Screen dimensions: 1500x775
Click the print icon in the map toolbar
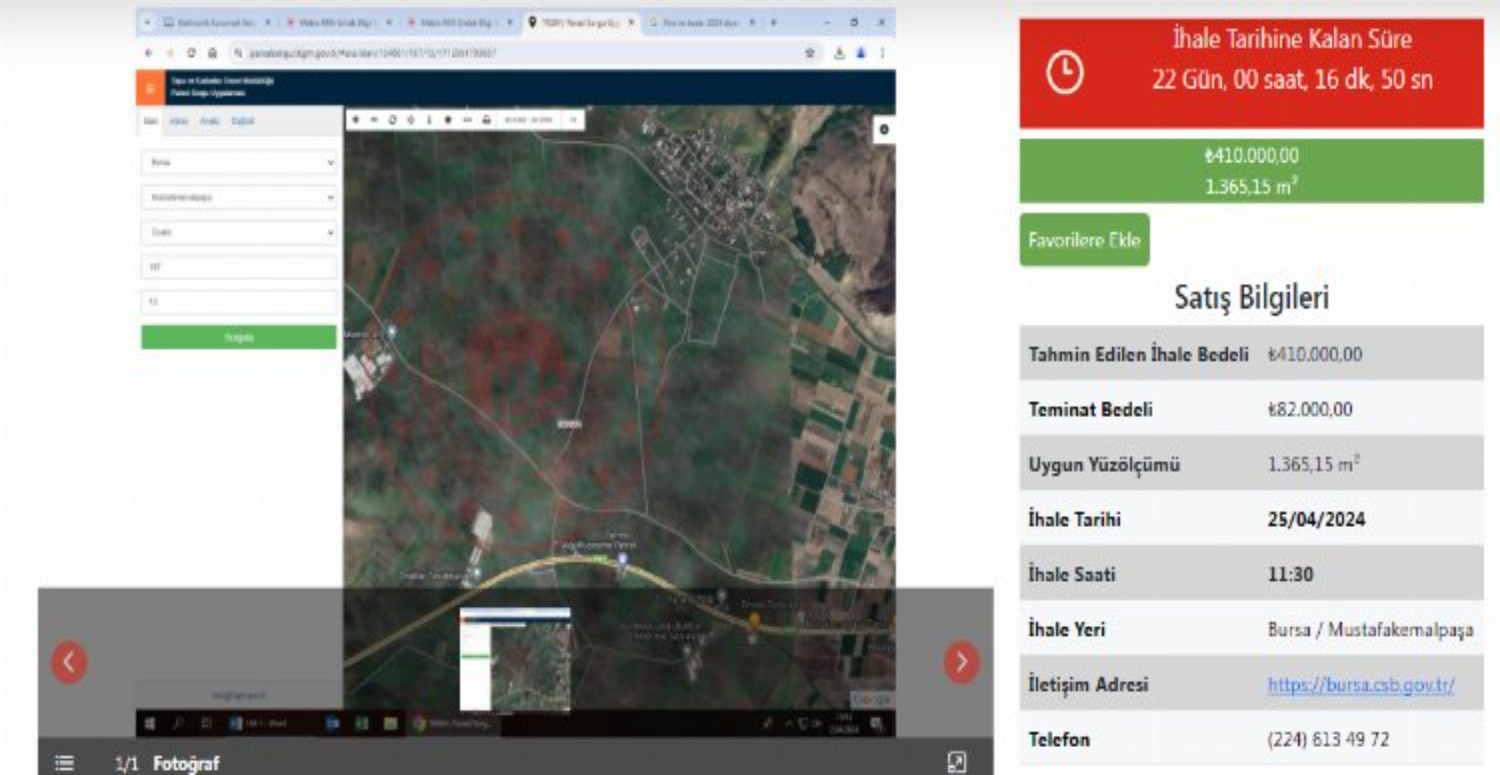click(487, 120)
